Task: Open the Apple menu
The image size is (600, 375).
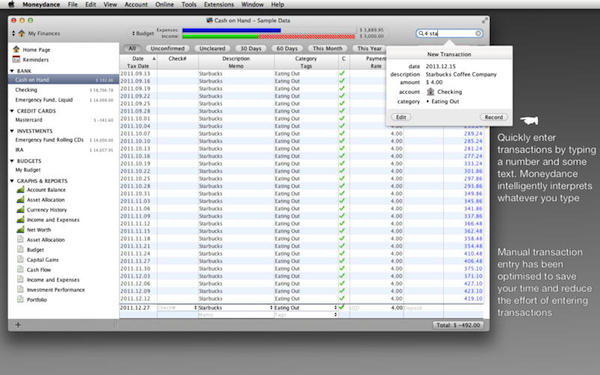Action: (11, 5)
